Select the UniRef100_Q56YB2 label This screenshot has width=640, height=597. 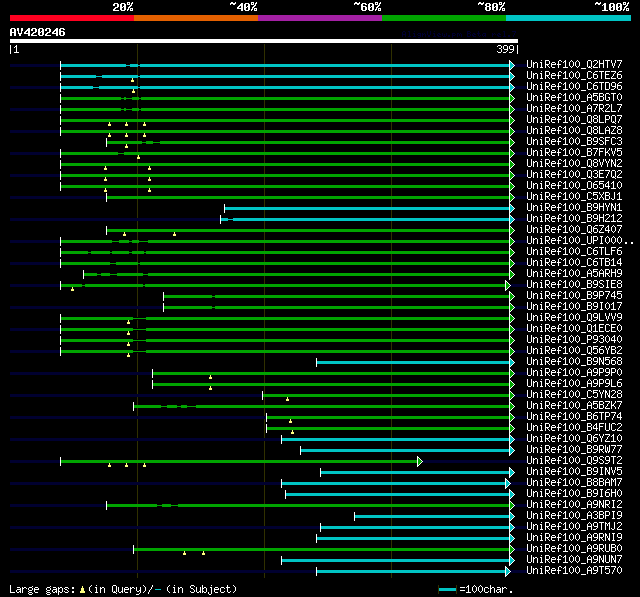click(574, 351)
